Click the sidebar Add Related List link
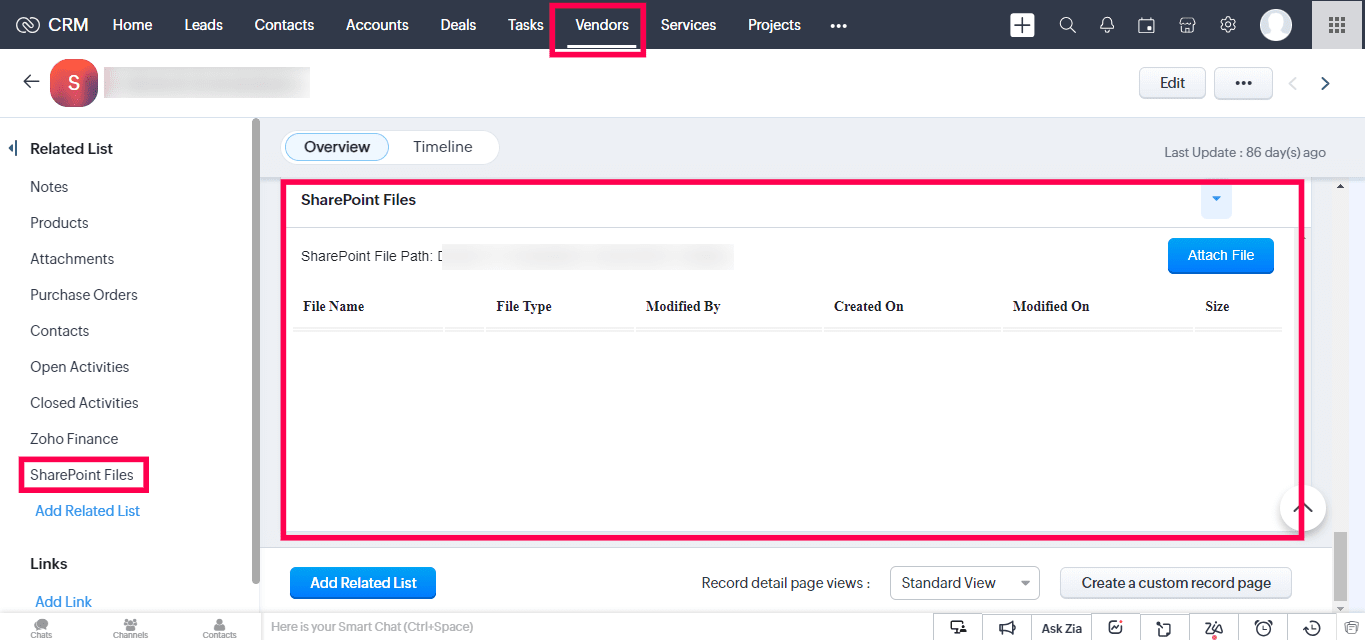 (x=88, y=511)
